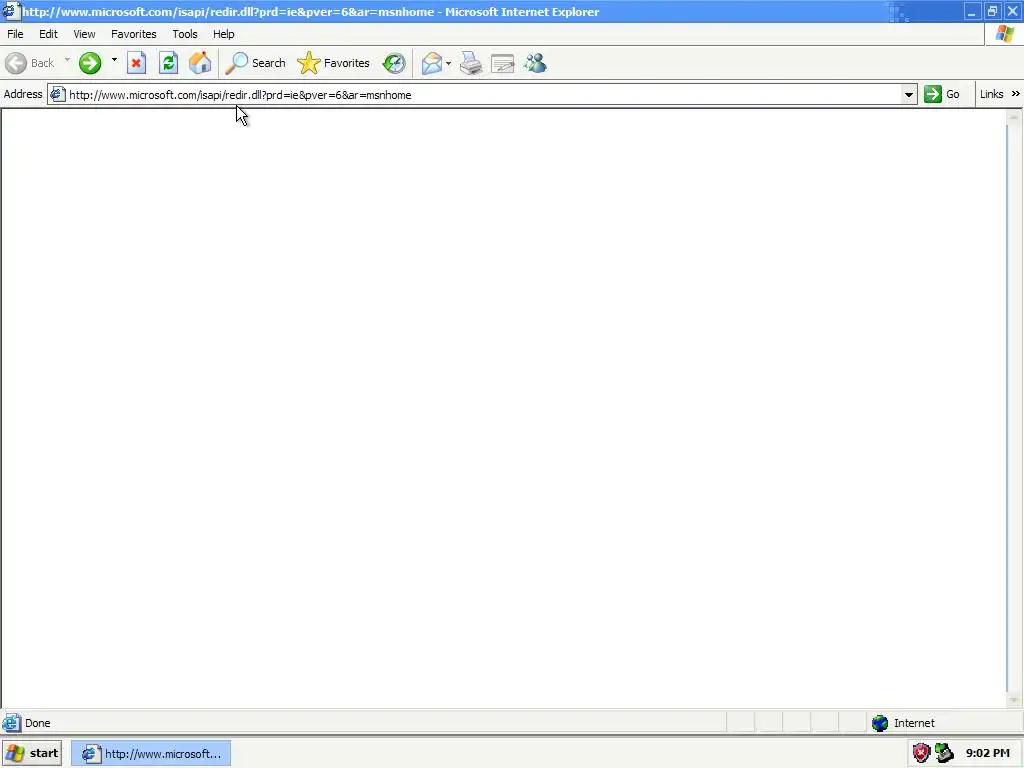Click the scrollbar down arrow
This screenshot has width=1024, height=768.
1014,701
